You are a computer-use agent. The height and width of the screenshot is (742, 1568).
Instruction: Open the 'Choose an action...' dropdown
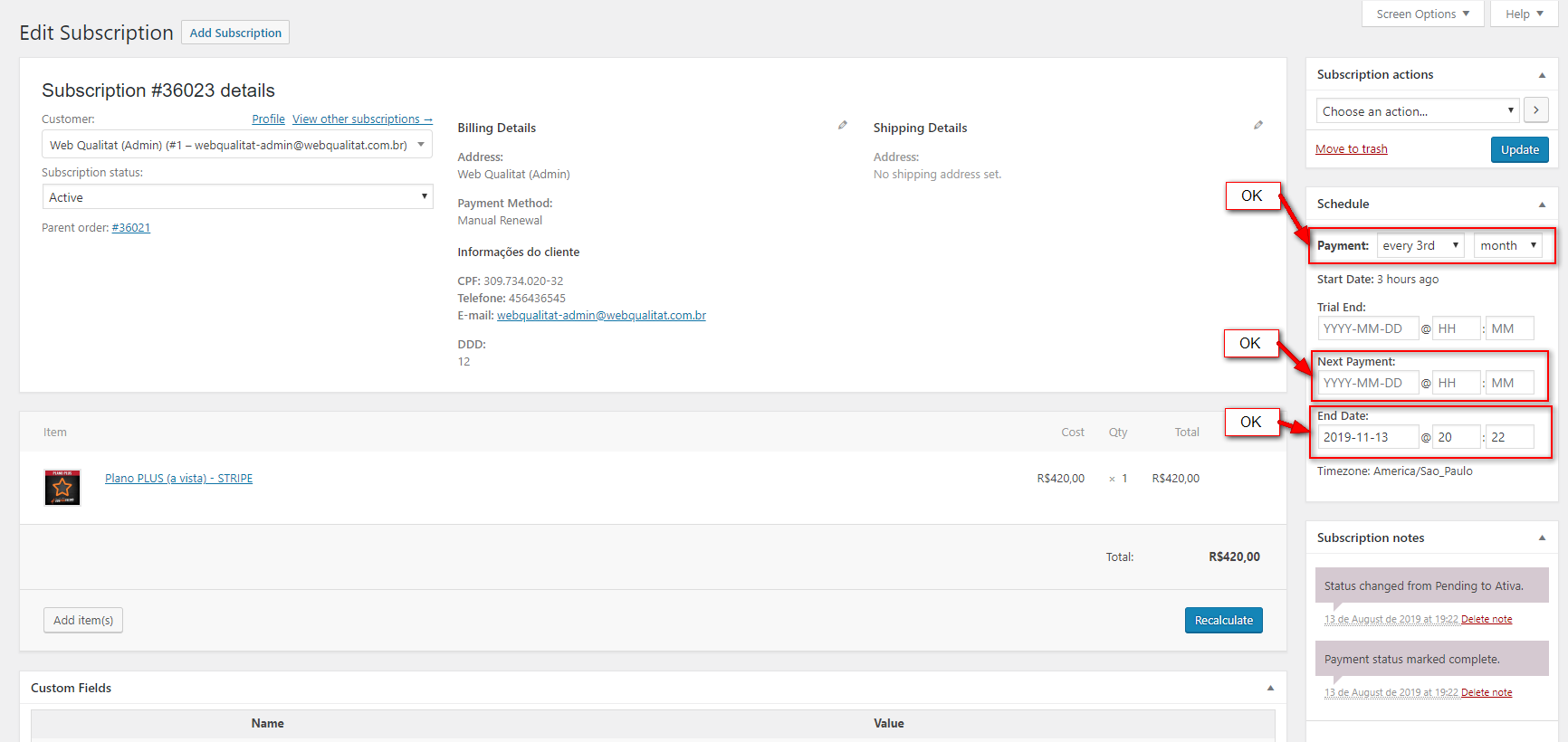coord(1417,111)
